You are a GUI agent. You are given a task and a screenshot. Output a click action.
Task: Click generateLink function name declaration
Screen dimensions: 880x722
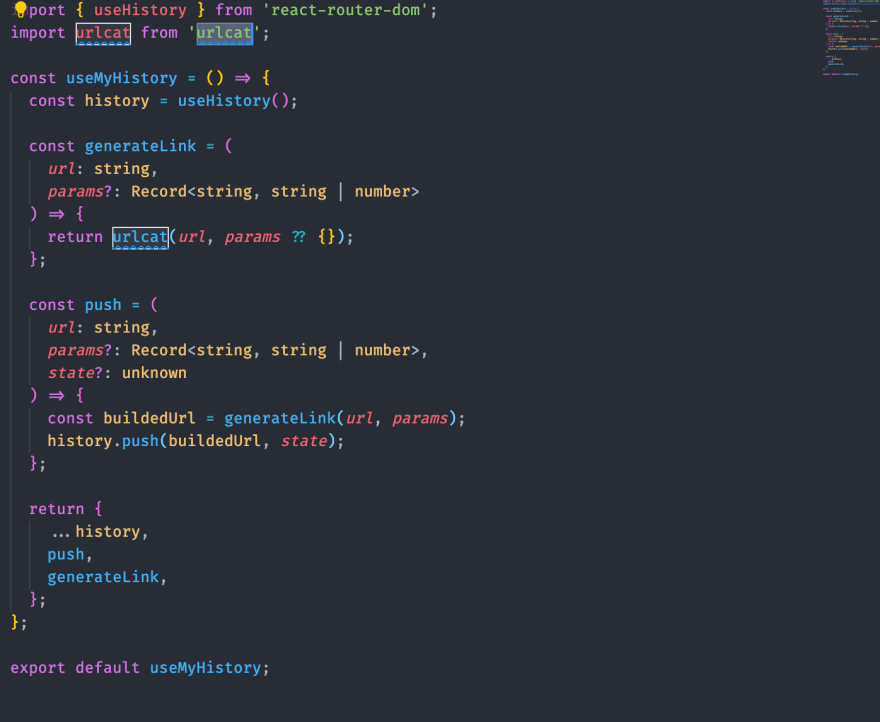click(140, 146)
